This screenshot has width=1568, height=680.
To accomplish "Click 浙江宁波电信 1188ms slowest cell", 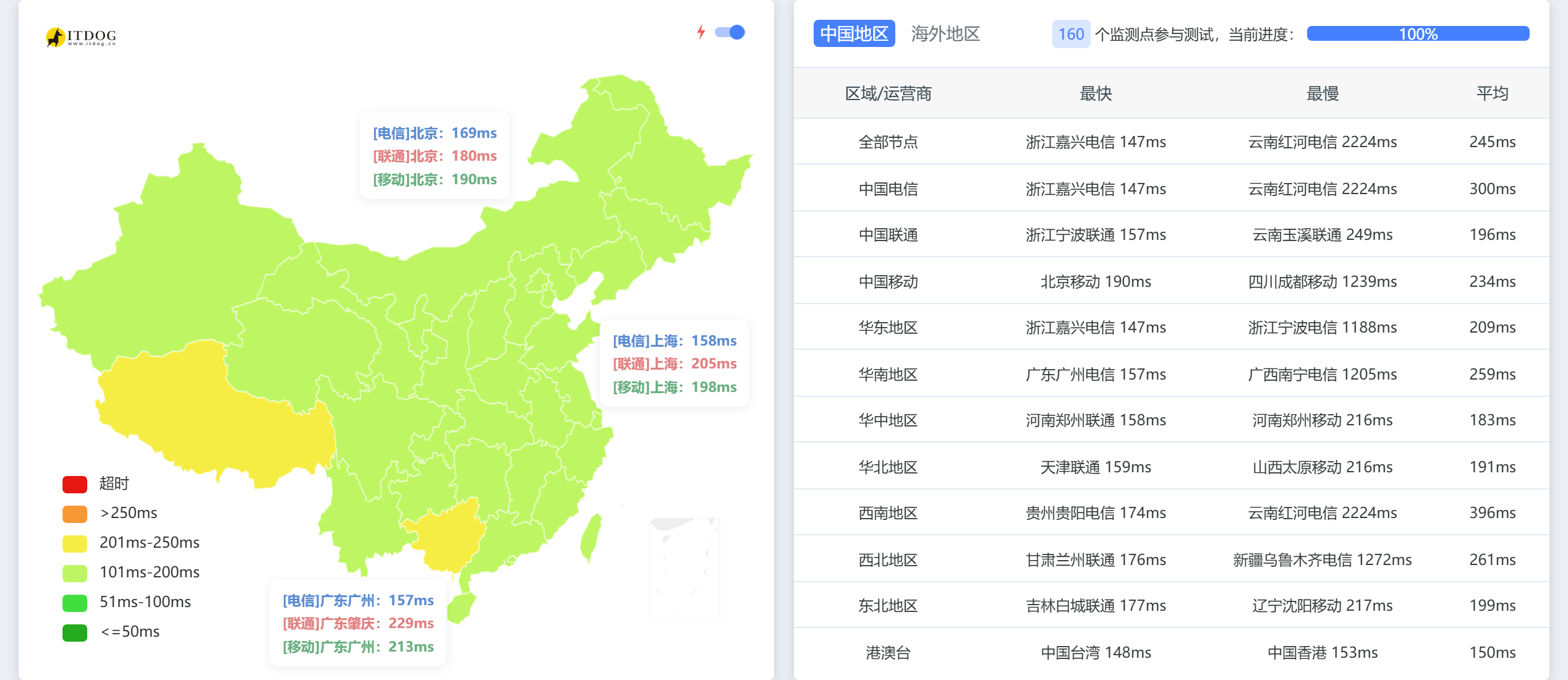I will (1323, 327).
